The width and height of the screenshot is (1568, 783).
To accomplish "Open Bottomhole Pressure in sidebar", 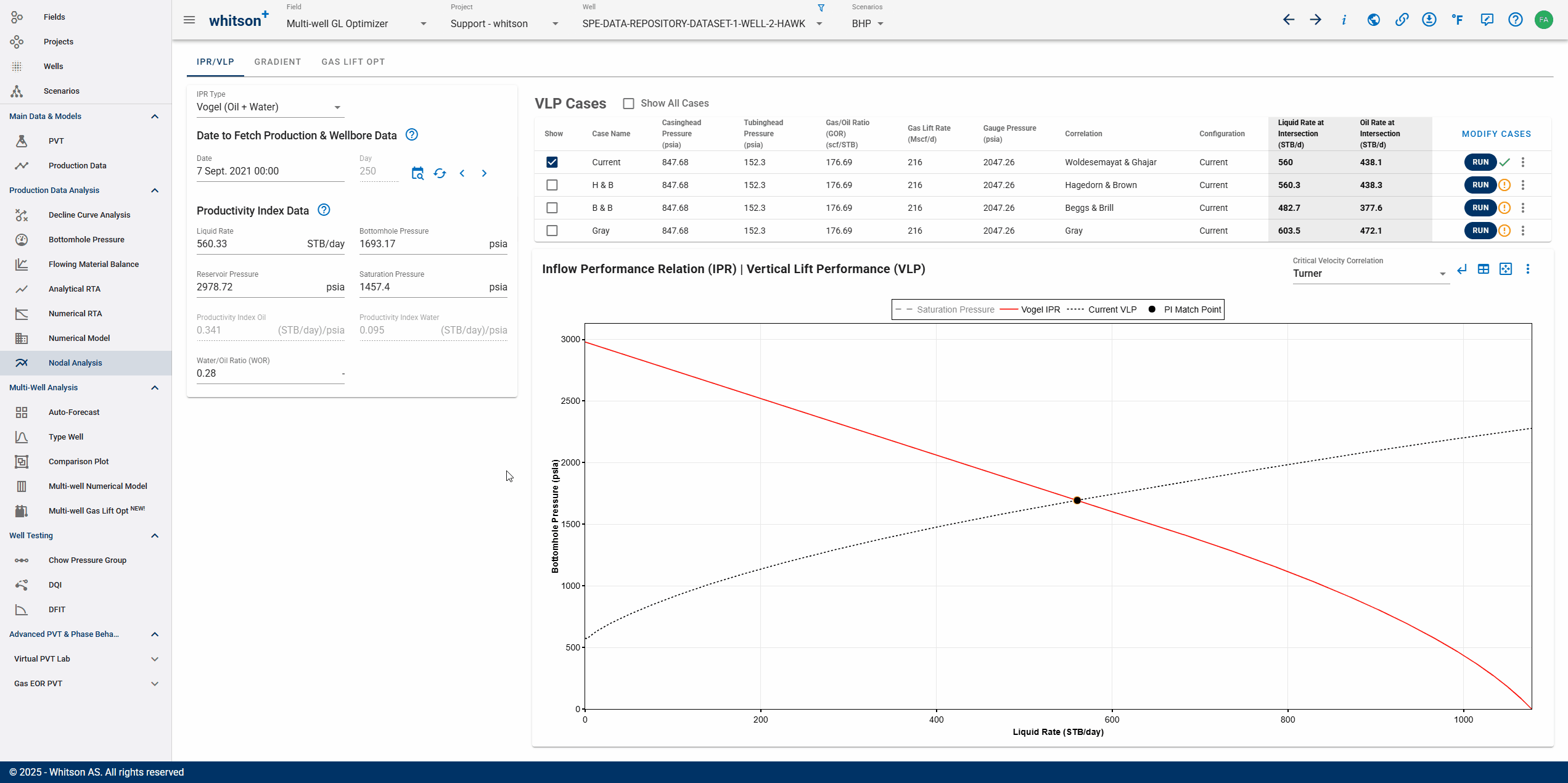I will point(86,239).
